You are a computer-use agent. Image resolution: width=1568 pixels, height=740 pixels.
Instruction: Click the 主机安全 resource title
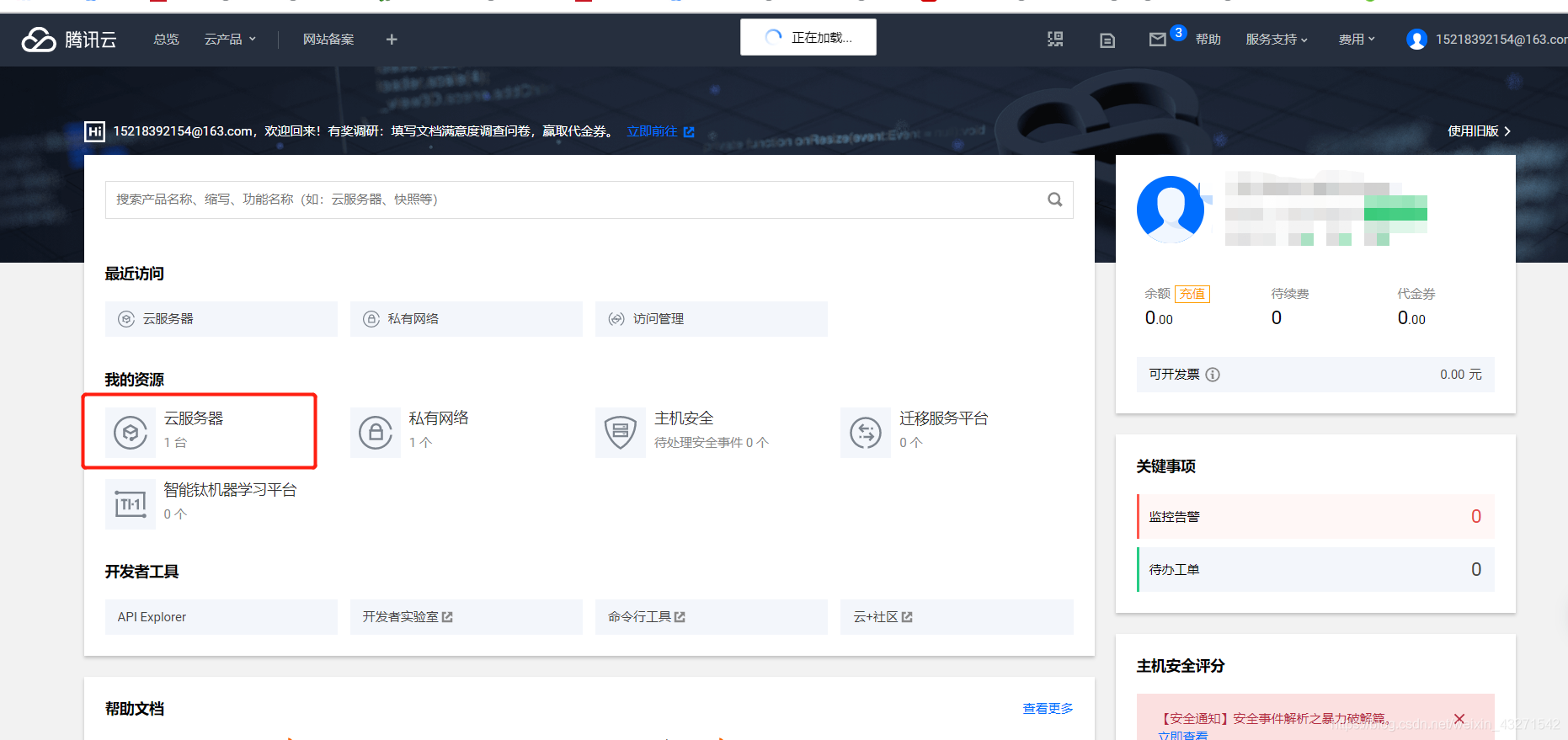[x=684, y=418]
